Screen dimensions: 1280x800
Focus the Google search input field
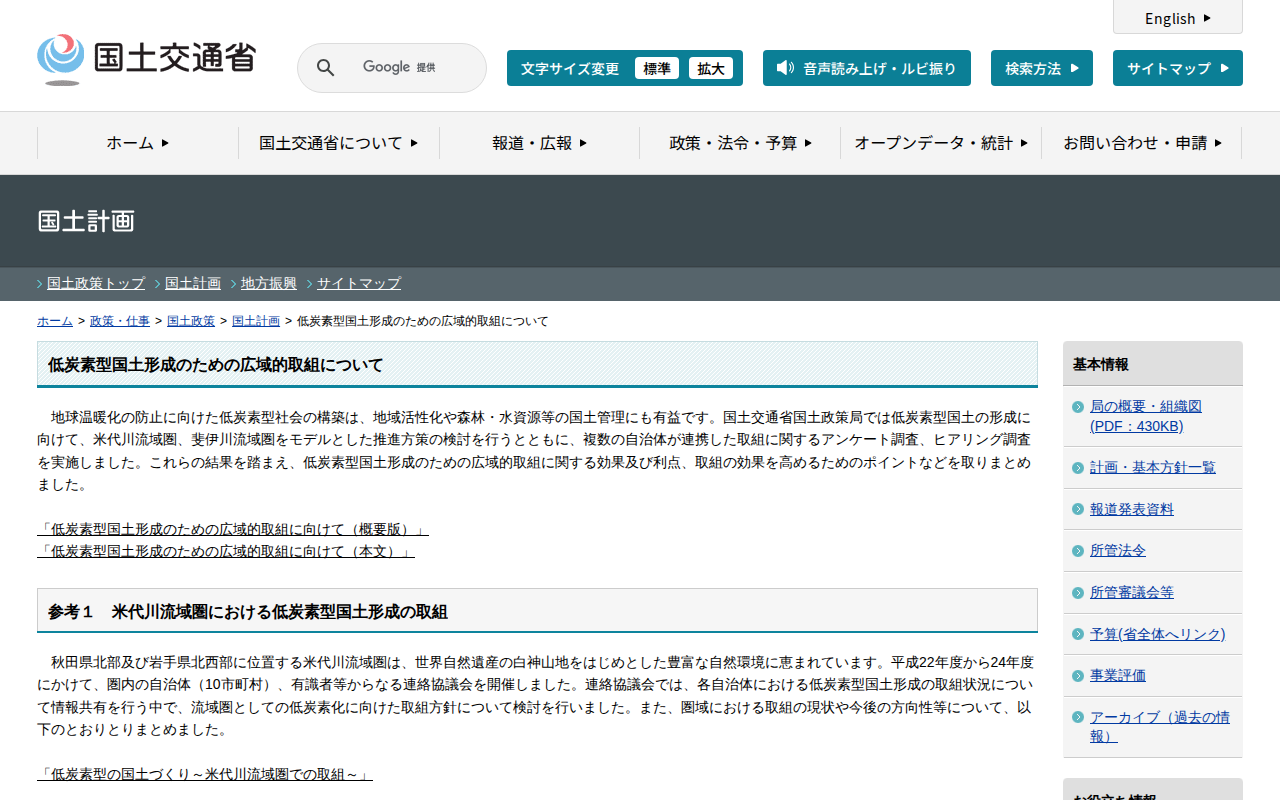click(410, 68)
